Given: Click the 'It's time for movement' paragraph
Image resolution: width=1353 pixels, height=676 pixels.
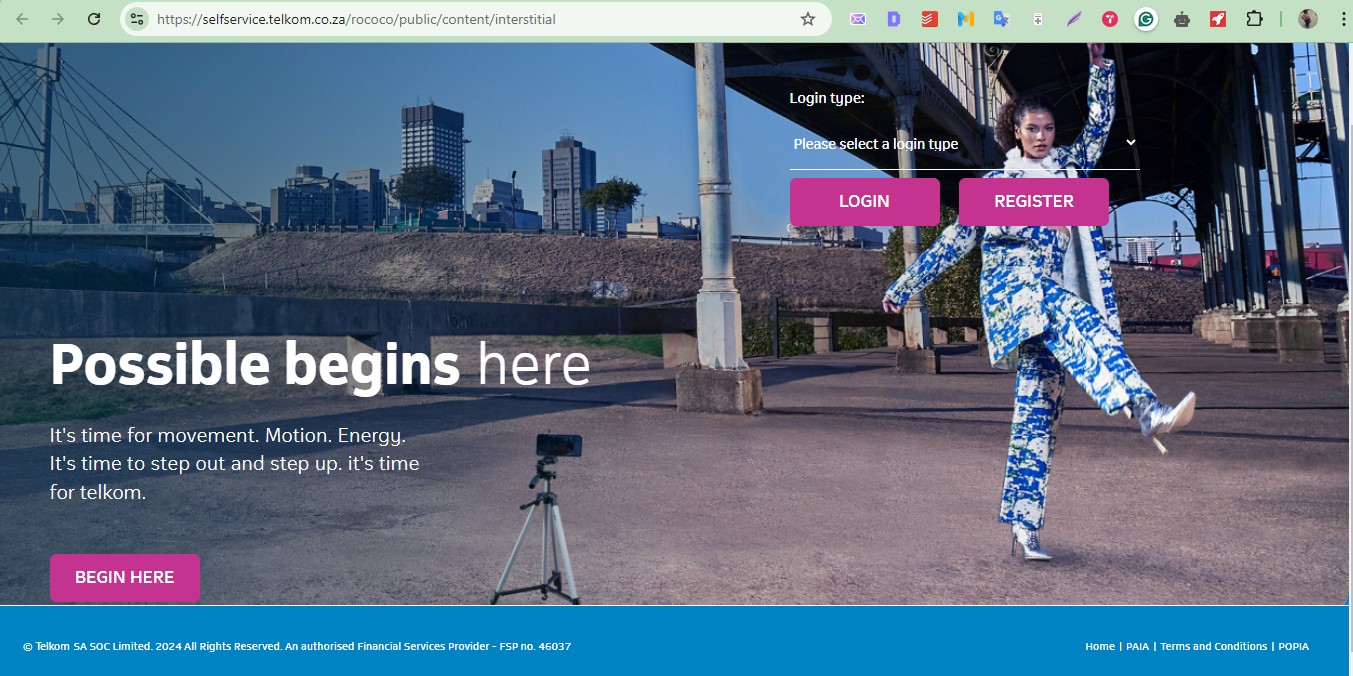Looking at the screenshot, I should 235,464.
